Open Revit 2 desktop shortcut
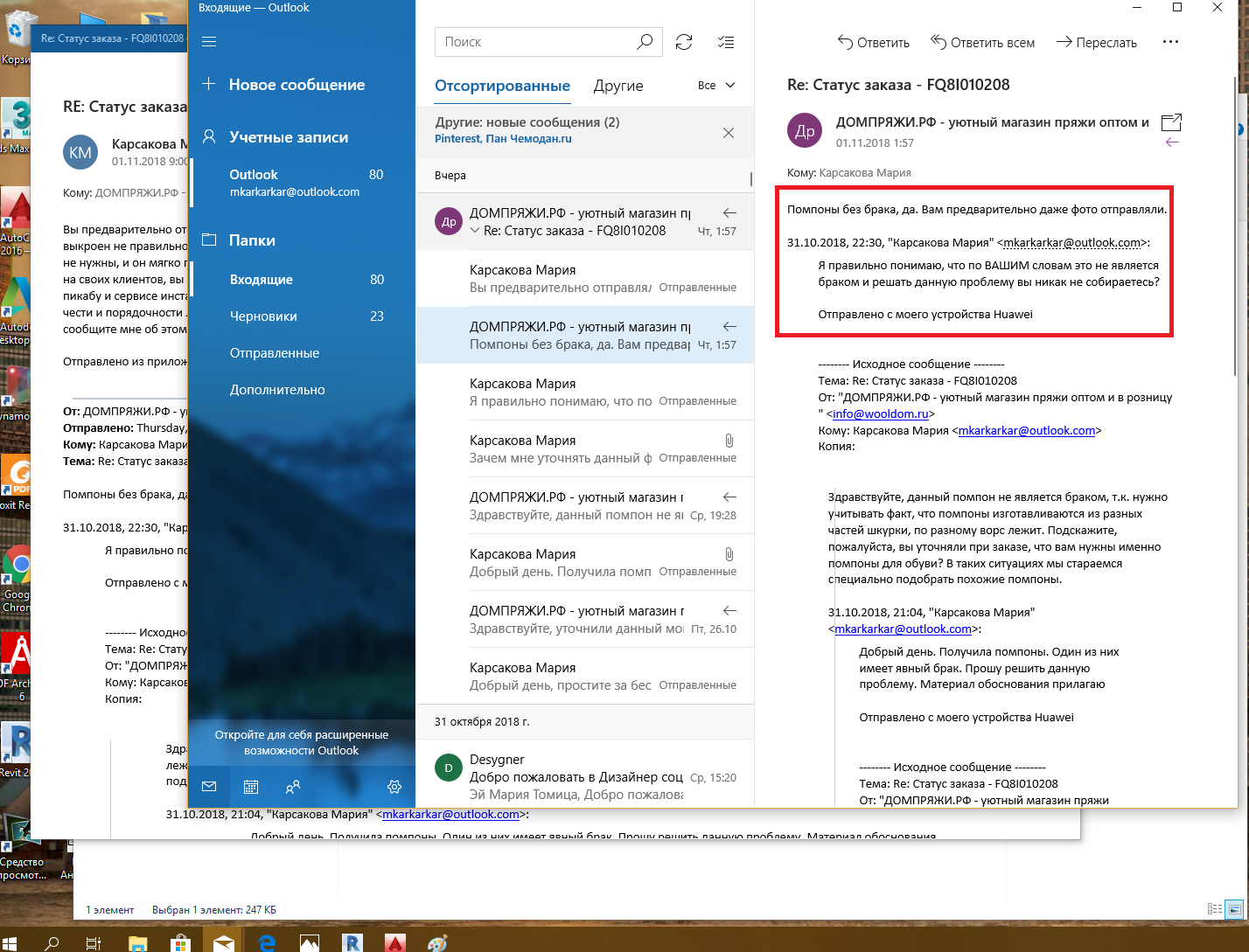Screen dimensions: 1249x952 16,749
